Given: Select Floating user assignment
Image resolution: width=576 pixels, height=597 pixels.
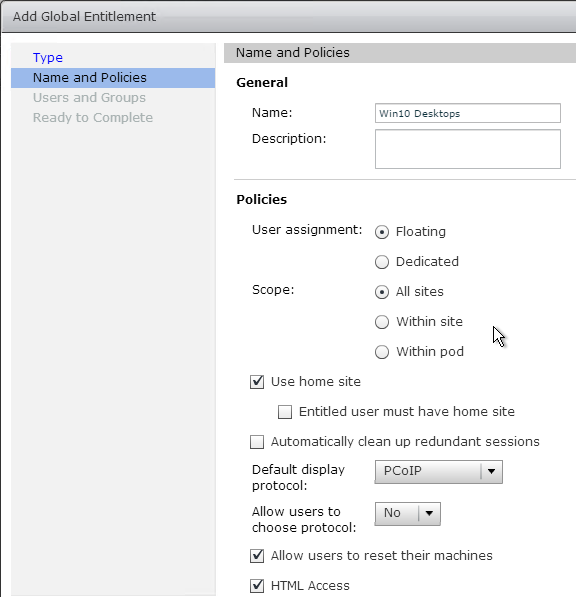Looking at the screenshot, I should coord(382,232).
